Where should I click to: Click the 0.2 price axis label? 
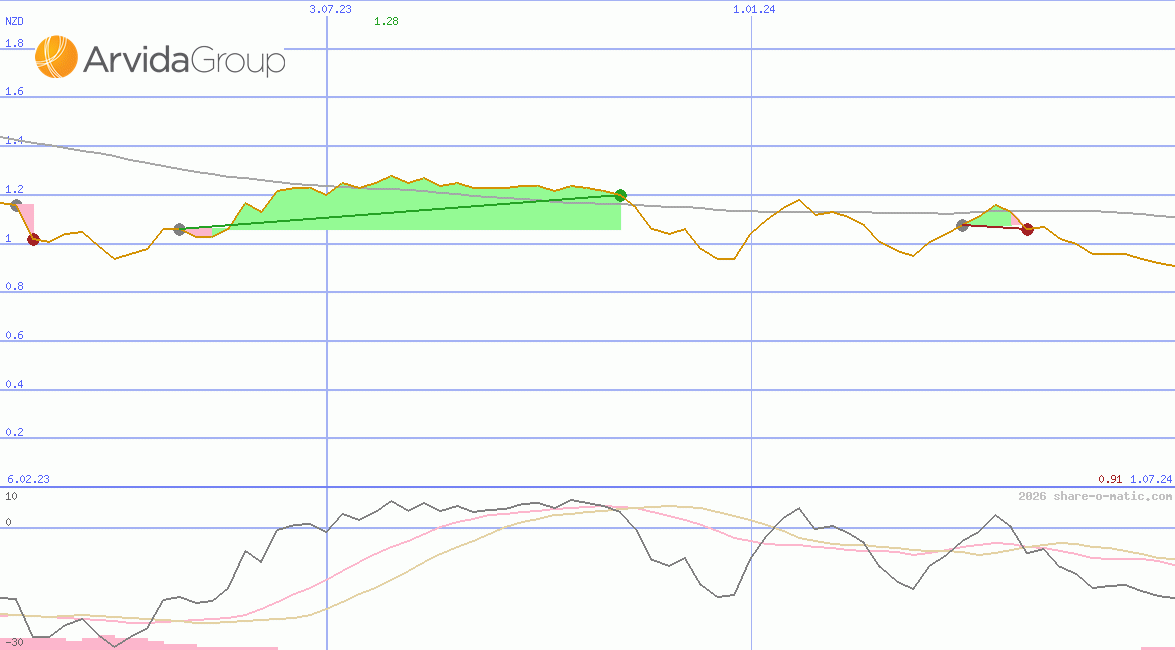click(x=14, y=433)
